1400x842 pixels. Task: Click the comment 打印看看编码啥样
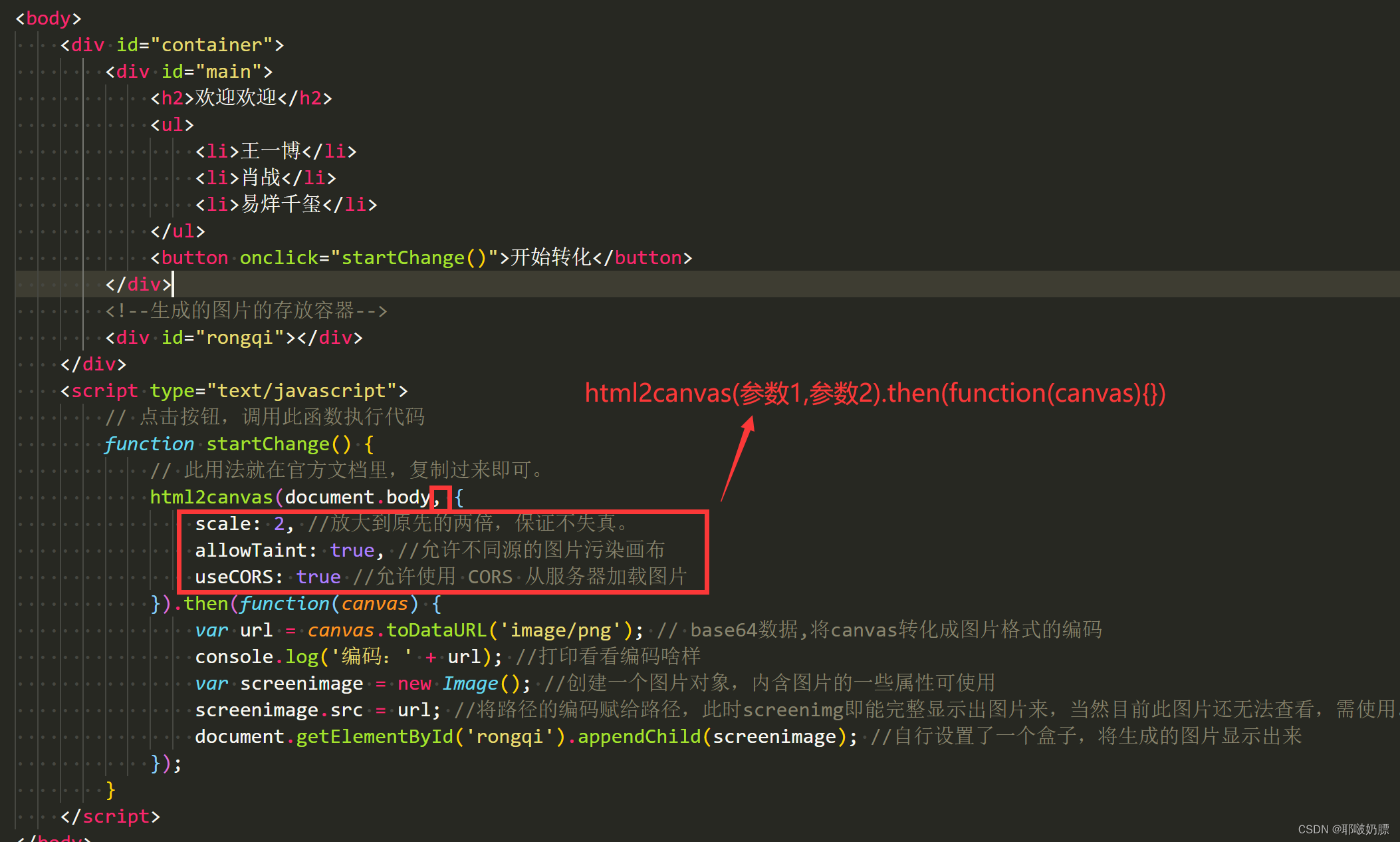tap(608, 656)
